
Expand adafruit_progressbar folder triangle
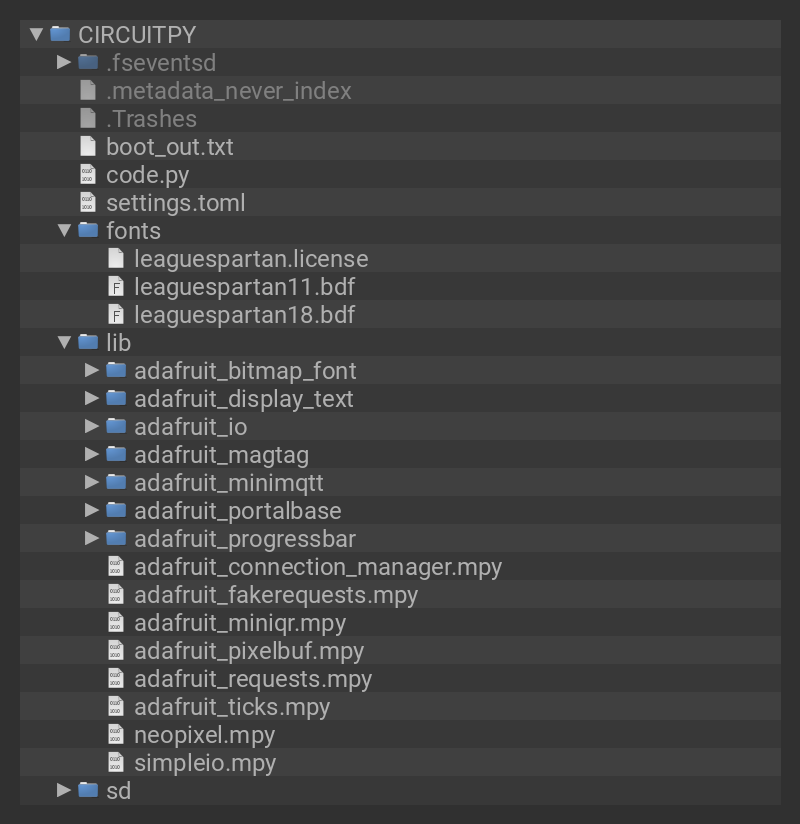91,538
